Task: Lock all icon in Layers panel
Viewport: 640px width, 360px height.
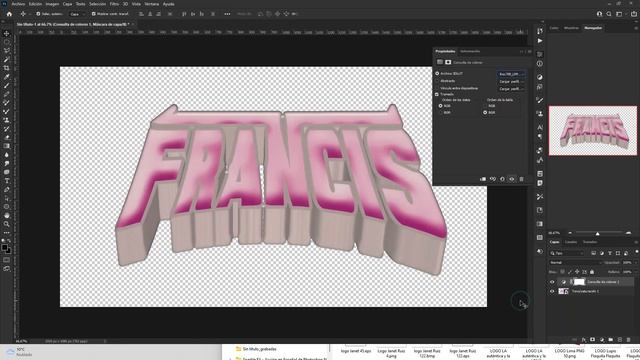Action: tap(592, 272)
